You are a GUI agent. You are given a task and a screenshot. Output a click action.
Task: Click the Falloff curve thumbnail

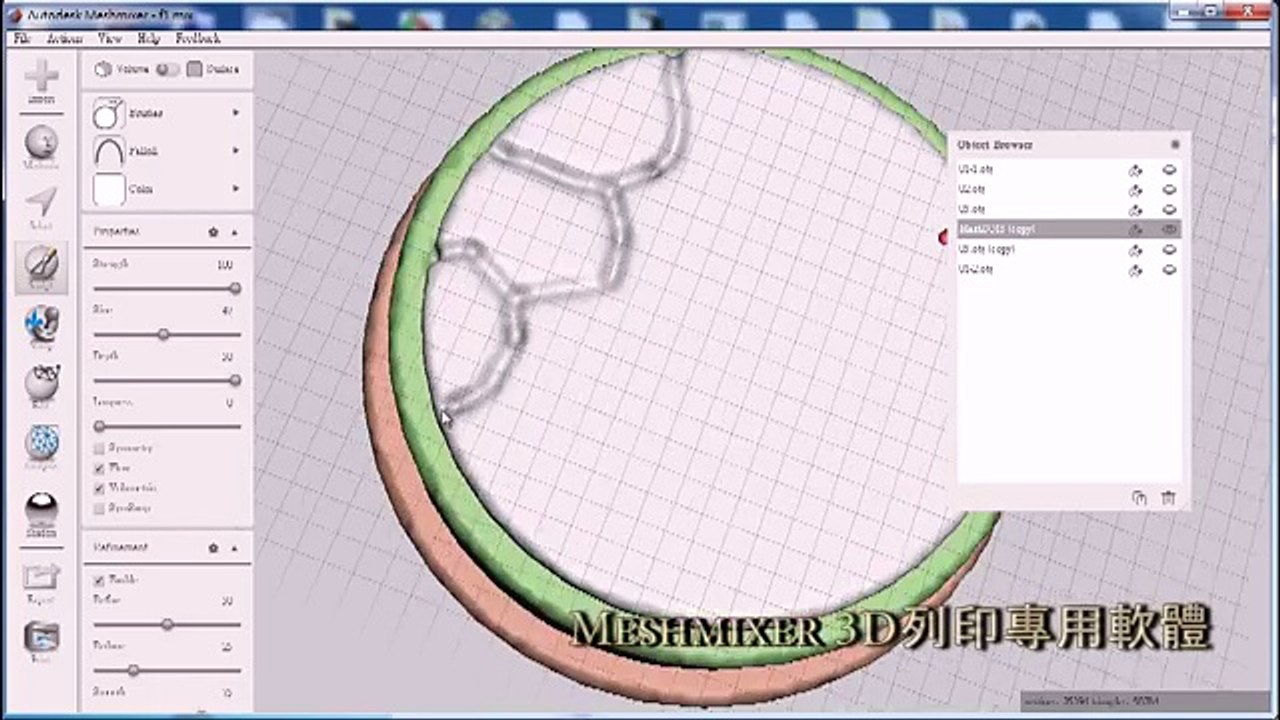coord(108,151)
